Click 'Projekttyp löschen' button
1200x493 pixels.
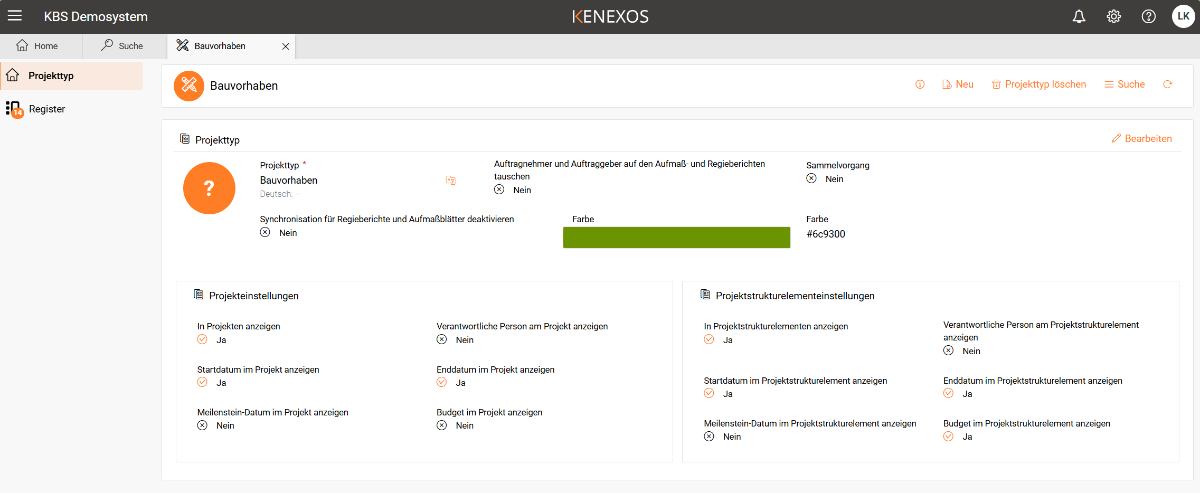point(1038,85)
